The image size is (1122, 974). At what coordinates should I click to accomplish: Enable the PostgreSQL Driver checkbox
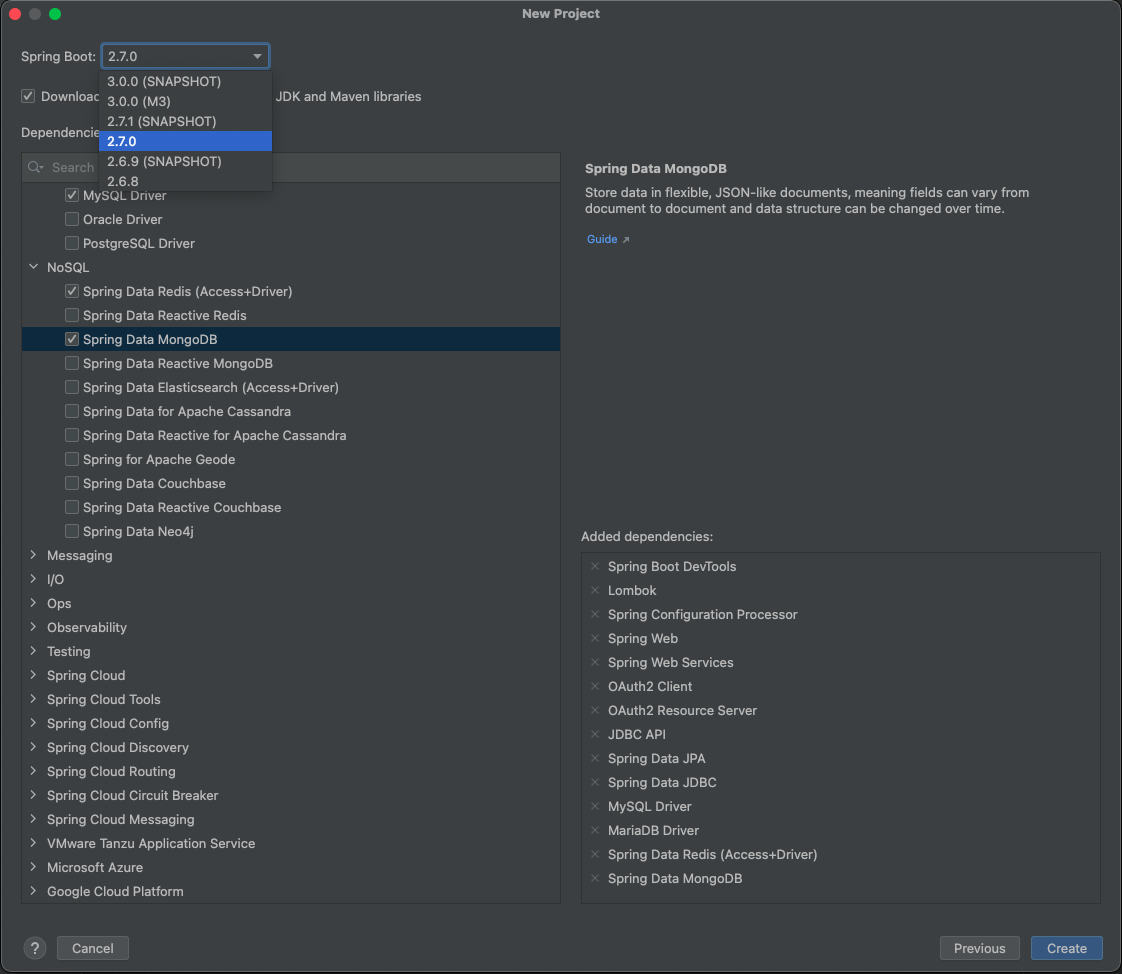tap(72, 243)
